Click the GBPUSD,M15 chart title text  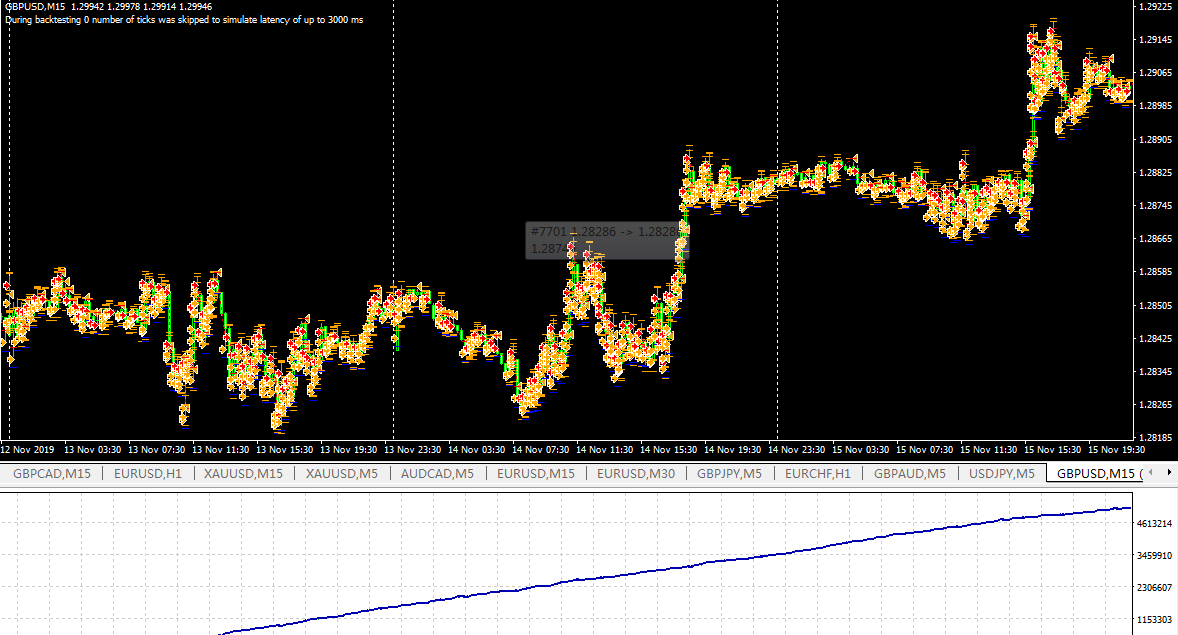click(35, 7)
